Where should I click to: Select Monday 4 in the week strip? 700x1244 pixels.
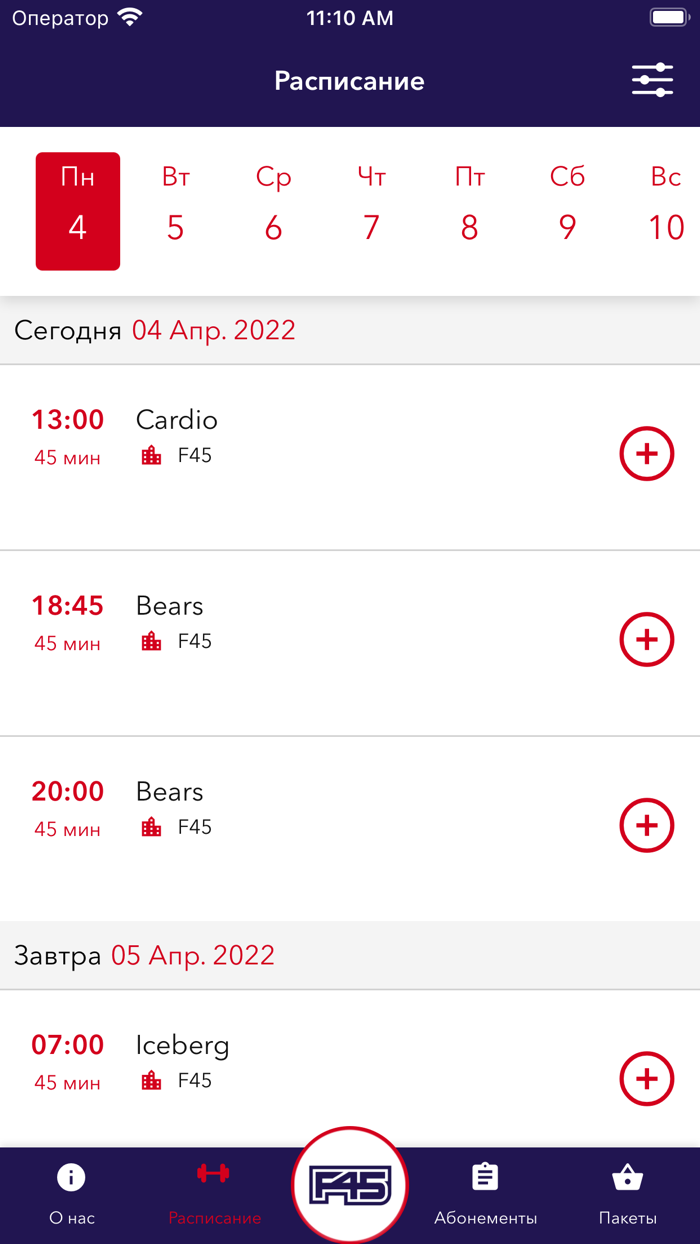(78, 211)
